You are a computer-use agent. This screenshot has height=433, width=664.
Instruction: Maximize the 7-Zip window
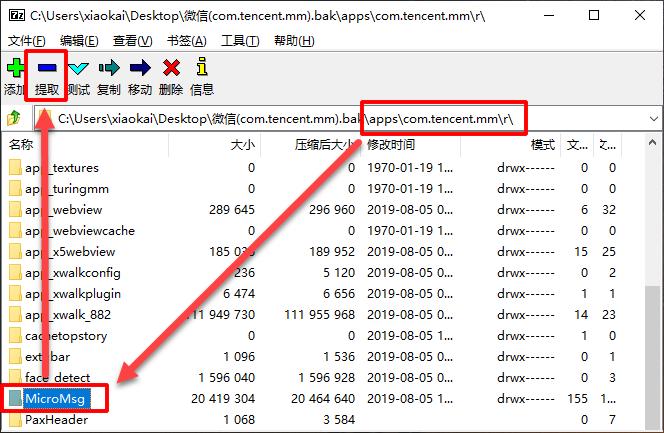point(594,16)
